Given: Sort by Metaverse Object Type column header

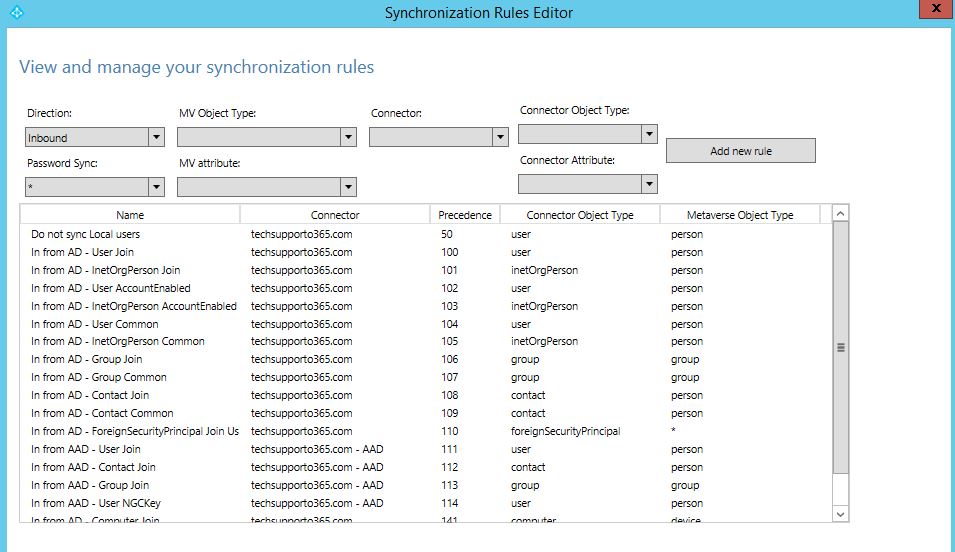Looking at the screenshot, I should [740, 214].
